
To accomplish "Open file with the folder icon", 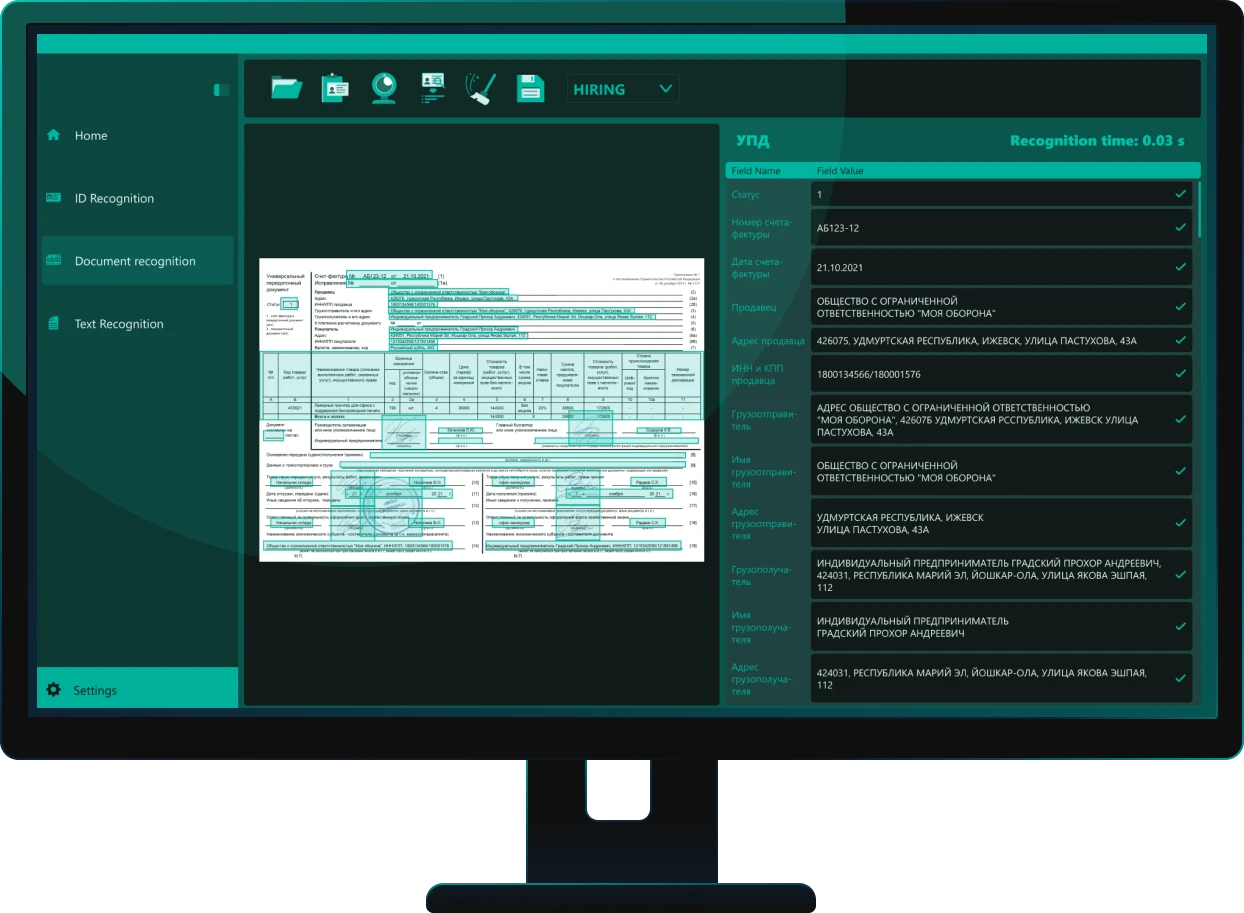I will coord(286,88).
